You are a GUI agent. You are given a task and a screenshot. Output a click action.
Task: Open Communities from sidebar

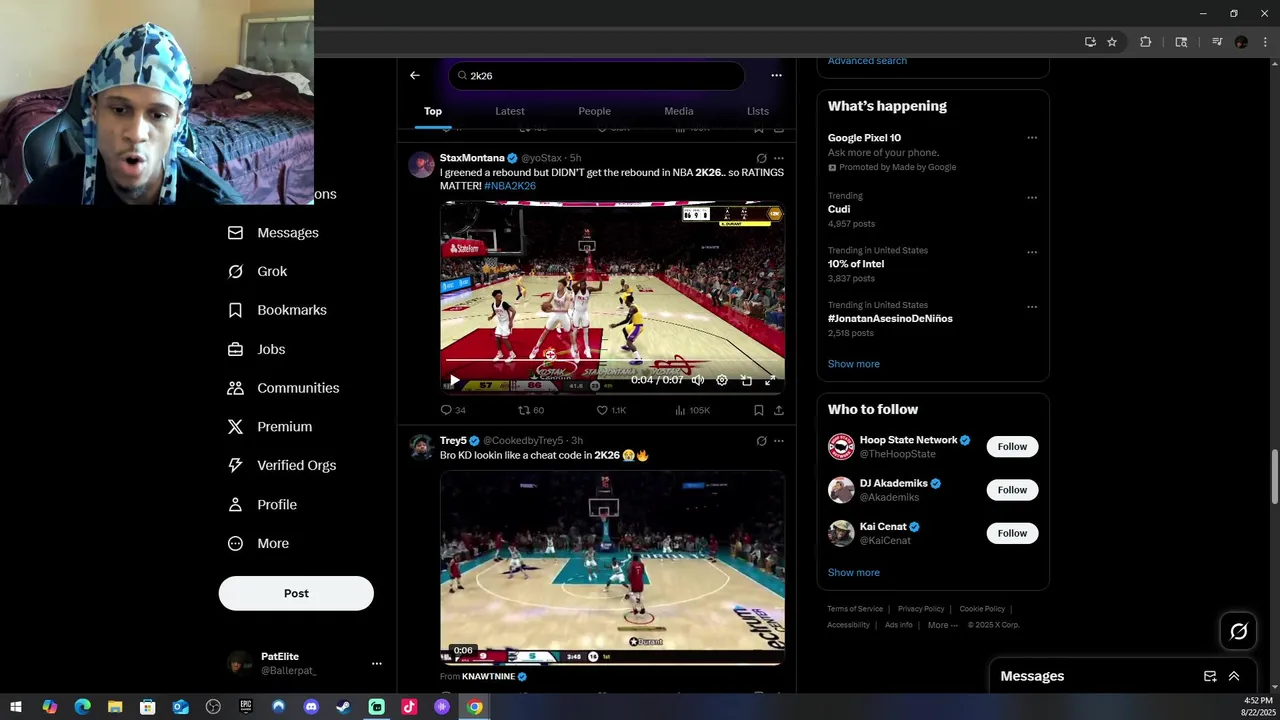pos(283,388)
